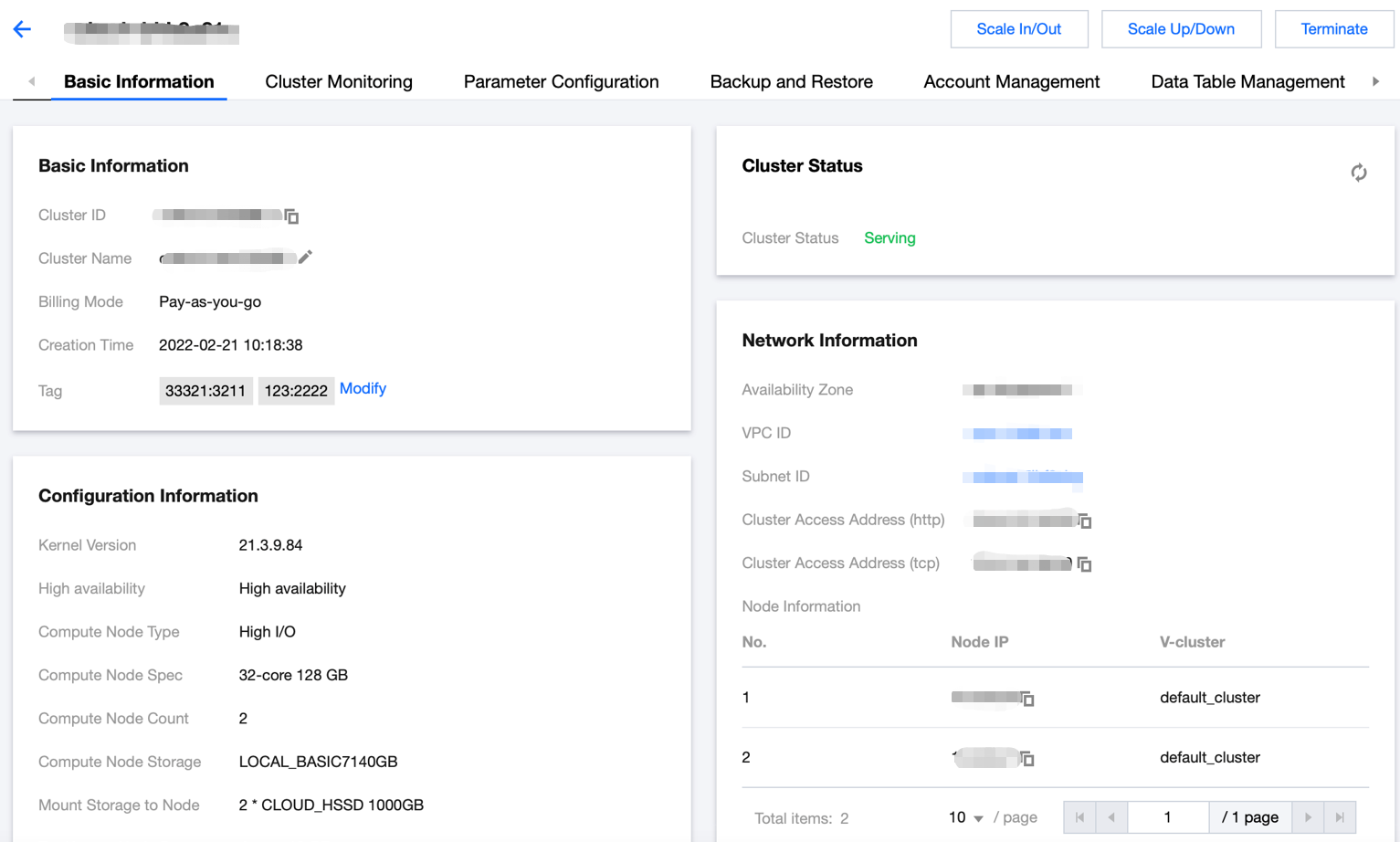The image size is (1400, 842).
Task: Click the Terminate button
Action: [x=1333, y=29]
